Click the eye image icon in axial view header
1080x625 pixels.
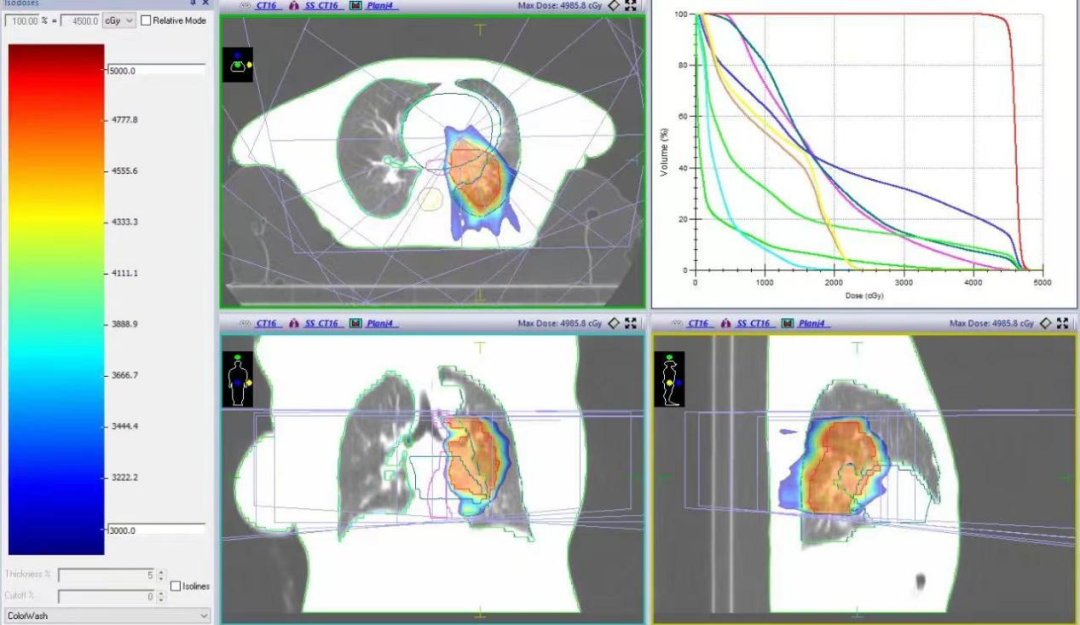(x=245, y=6)
